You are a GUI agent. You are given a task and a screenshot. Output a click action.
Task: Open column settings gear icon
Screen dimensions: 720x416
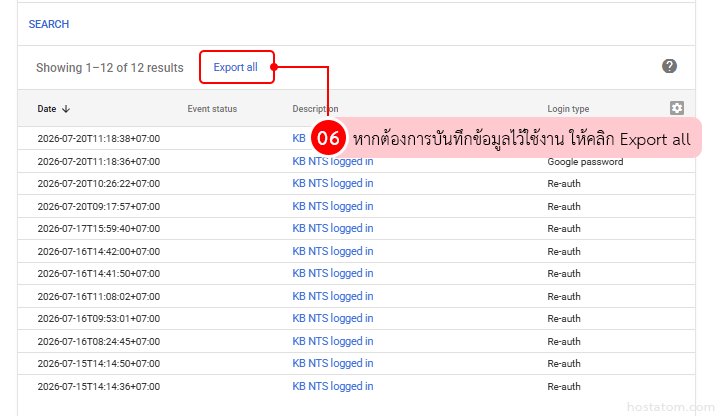[x=676, y=108]
